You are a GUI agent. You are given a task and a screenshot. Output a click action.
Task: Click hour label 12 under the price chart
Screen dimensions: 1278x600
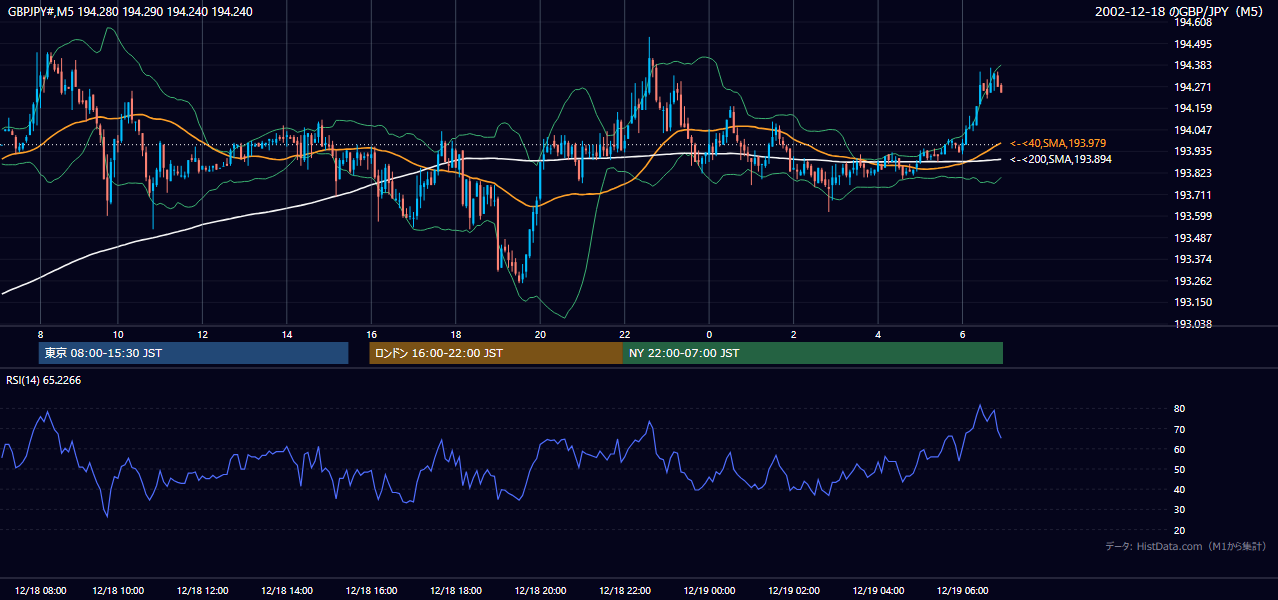tap(202, 334)
